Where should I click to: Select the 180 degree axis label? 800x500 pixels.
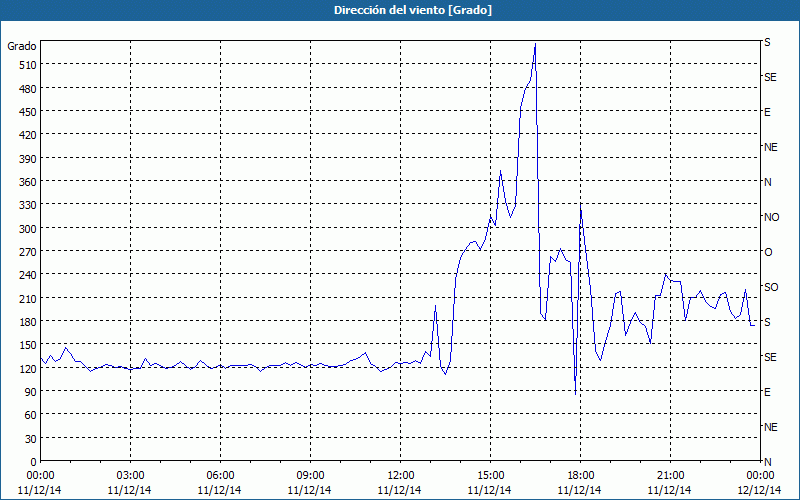pos(27,322)
